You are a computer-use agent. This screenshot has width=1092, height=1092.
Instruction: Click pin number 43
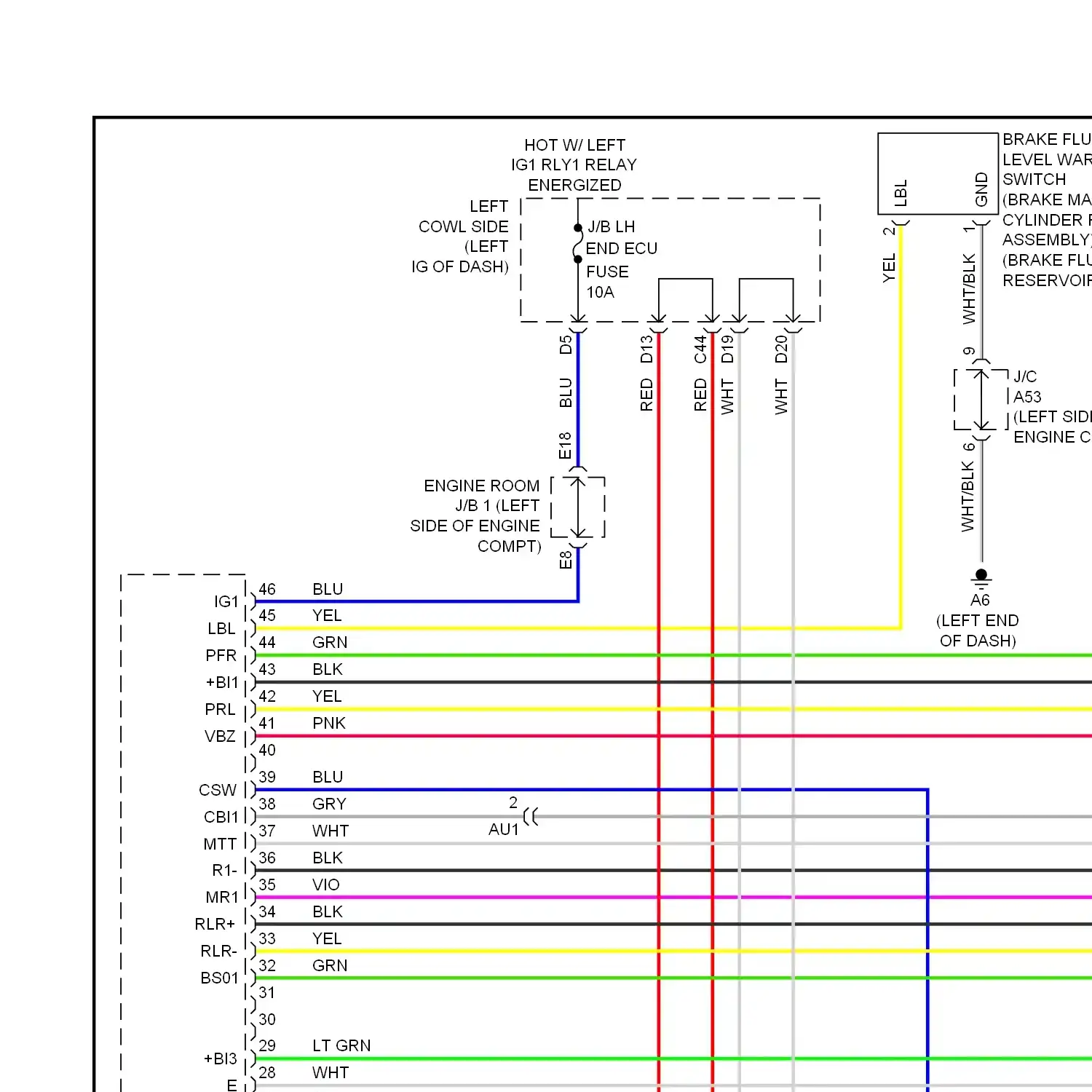pos(267,669)
